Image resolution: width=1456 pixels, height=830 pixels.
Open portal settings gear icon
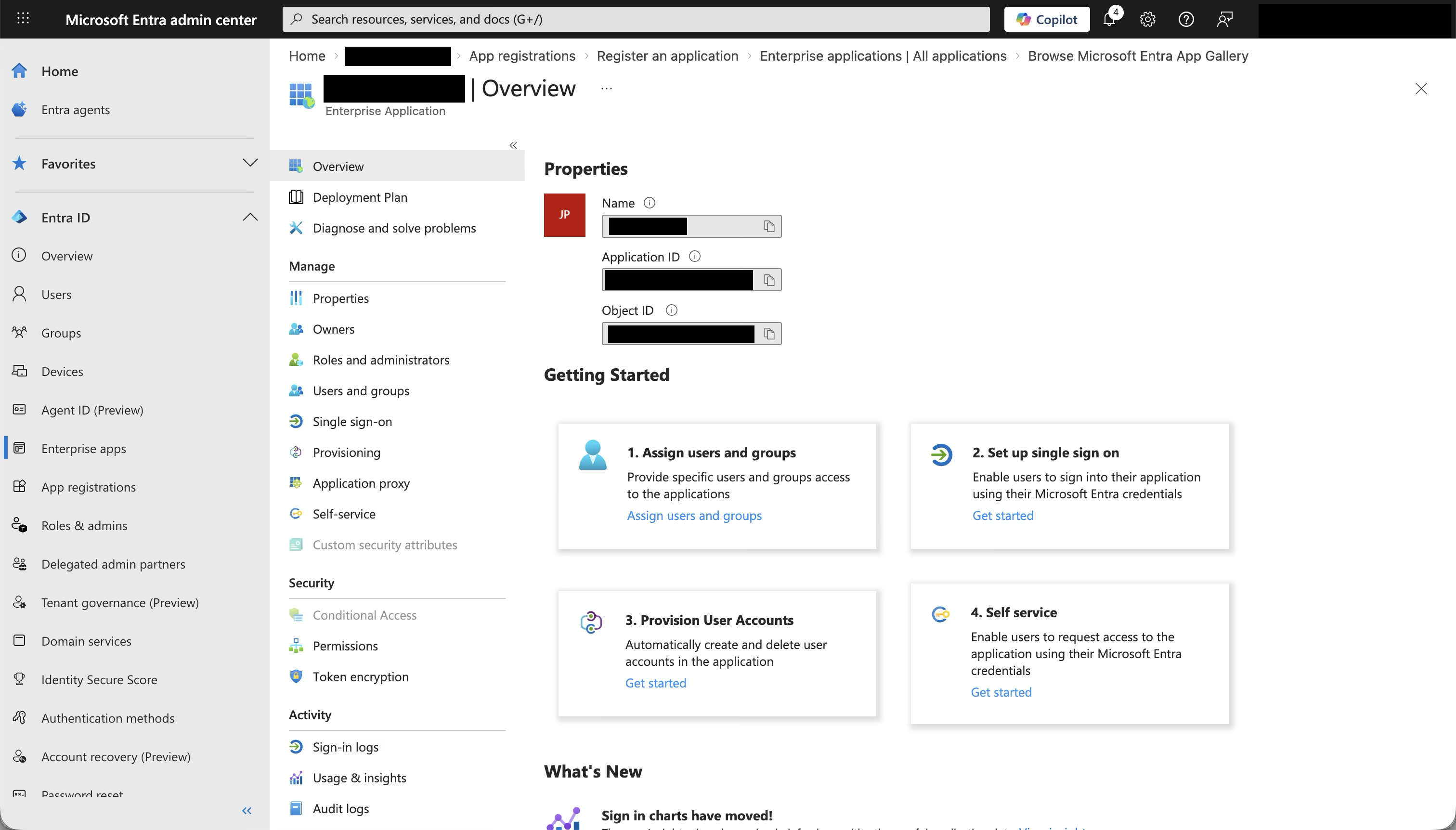[x=1147, y=19]
